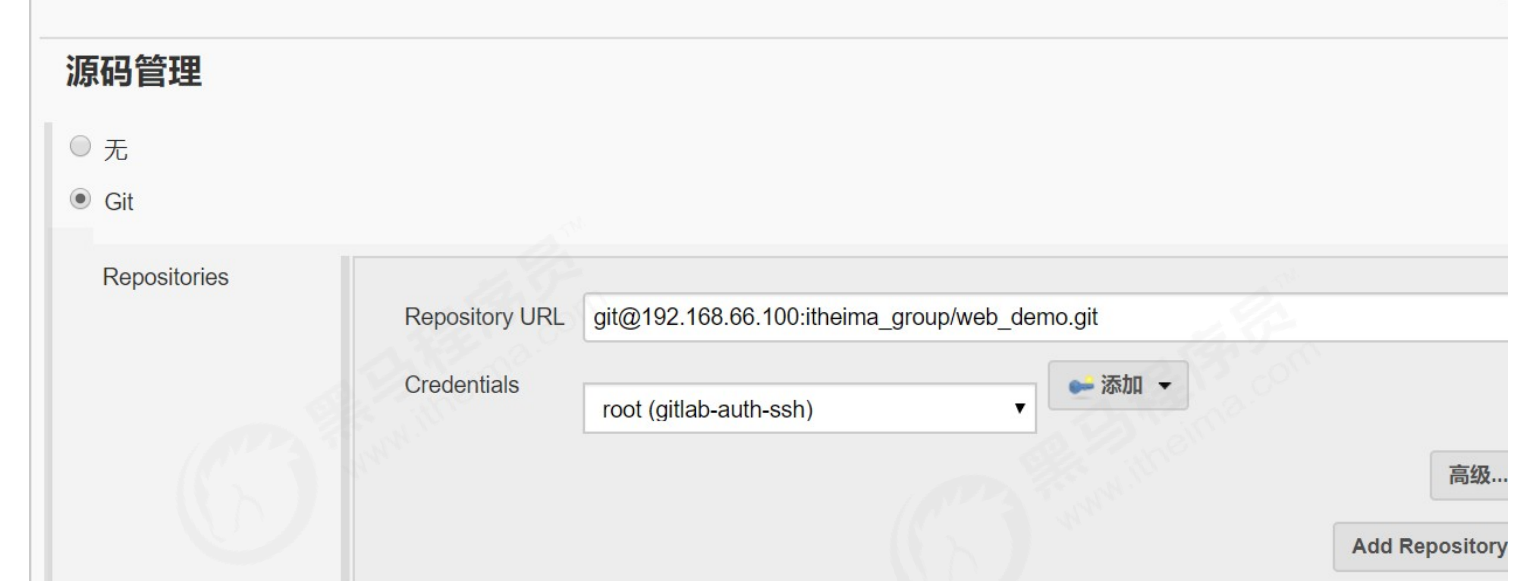Click the 源码管理 section heading
Image resolution: width=1524 pixels, height=581 pixels.
pyautogui.click(x=132, y=72)
